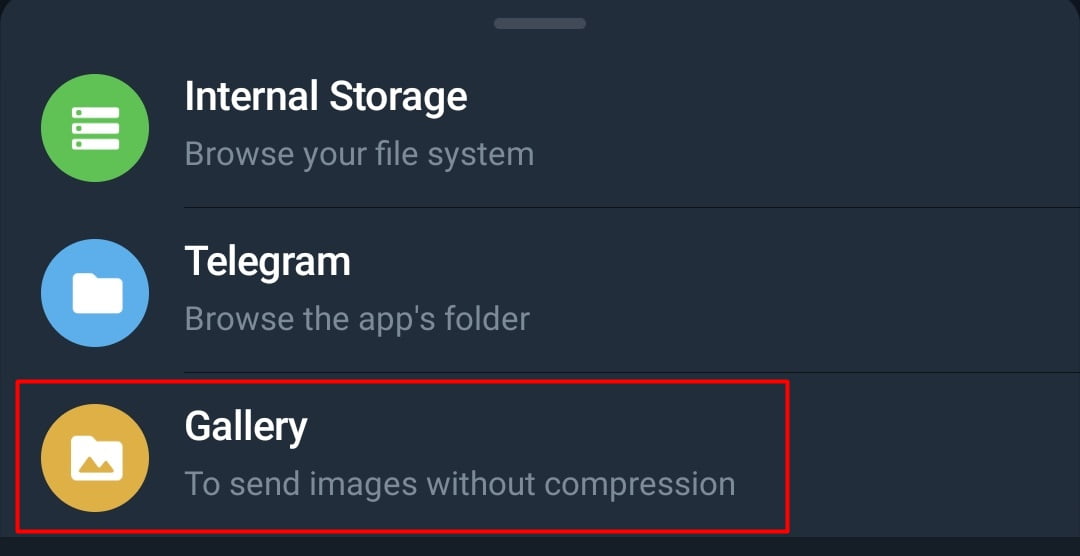Click "Browse the app's folder" subtitle
This screenshot has width=1080, height=556.
click(x=357, y=319)
